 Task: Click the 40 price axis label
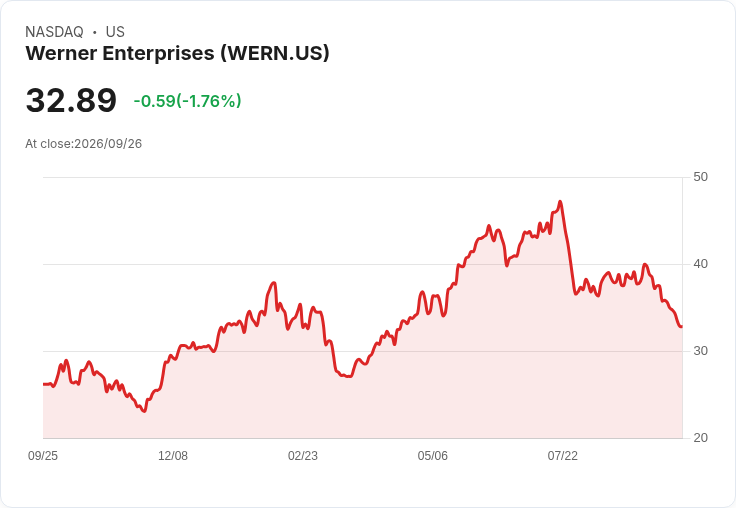[700, 264]
